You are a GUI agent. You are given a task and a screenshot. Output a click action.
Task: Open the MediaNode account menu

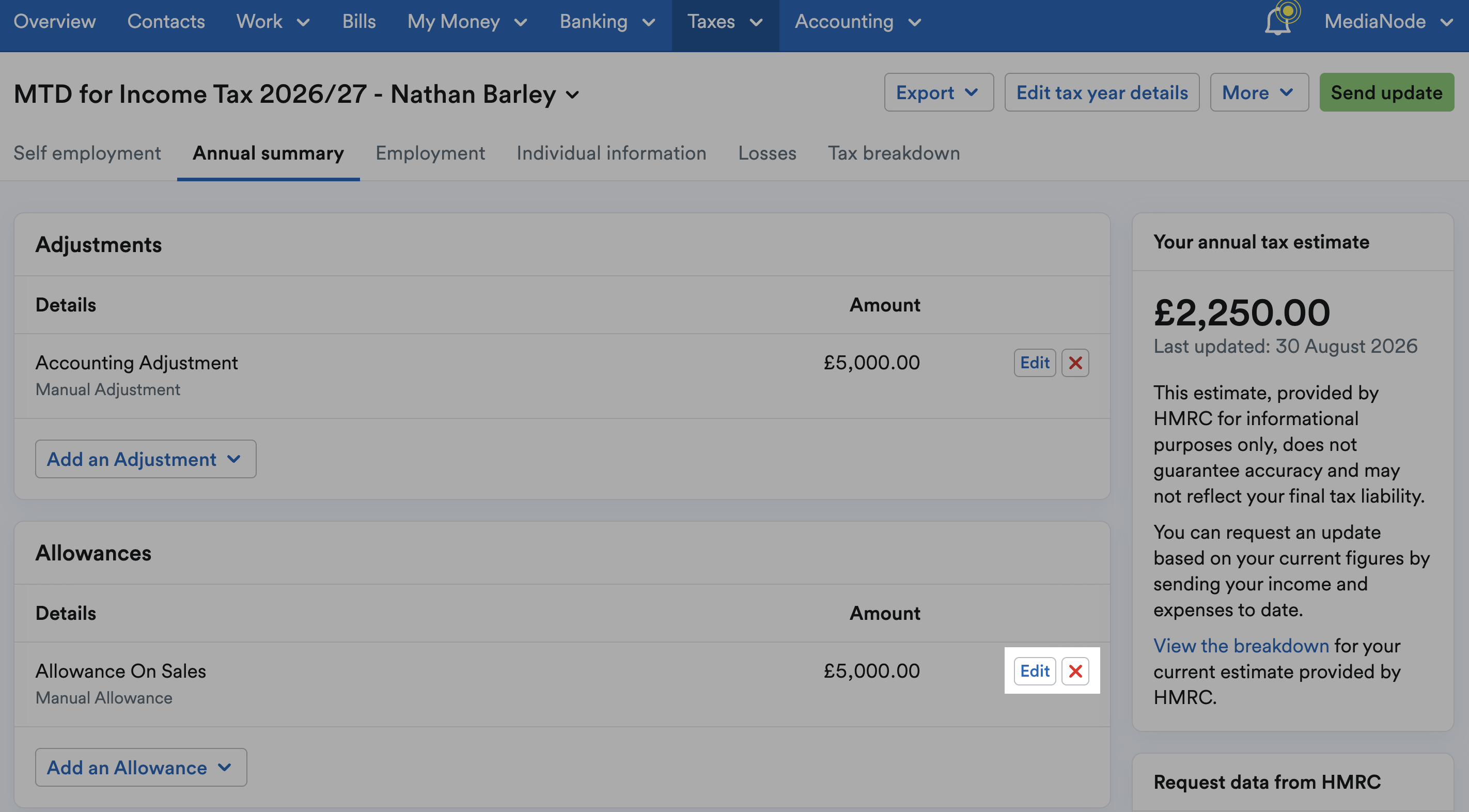pyautogui.click(x=1388, y=22)
